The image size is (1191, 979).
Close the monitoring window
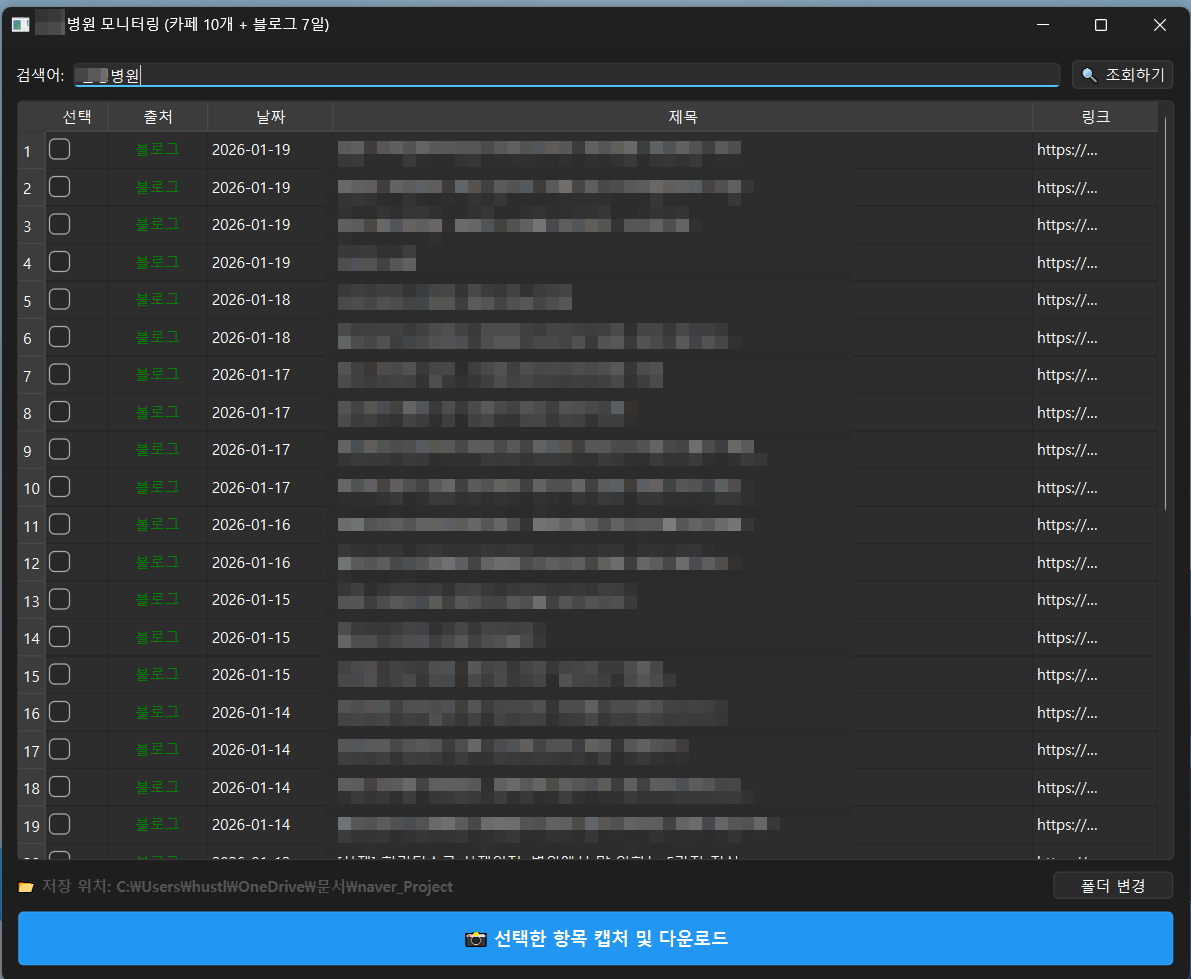[1159, 24]
